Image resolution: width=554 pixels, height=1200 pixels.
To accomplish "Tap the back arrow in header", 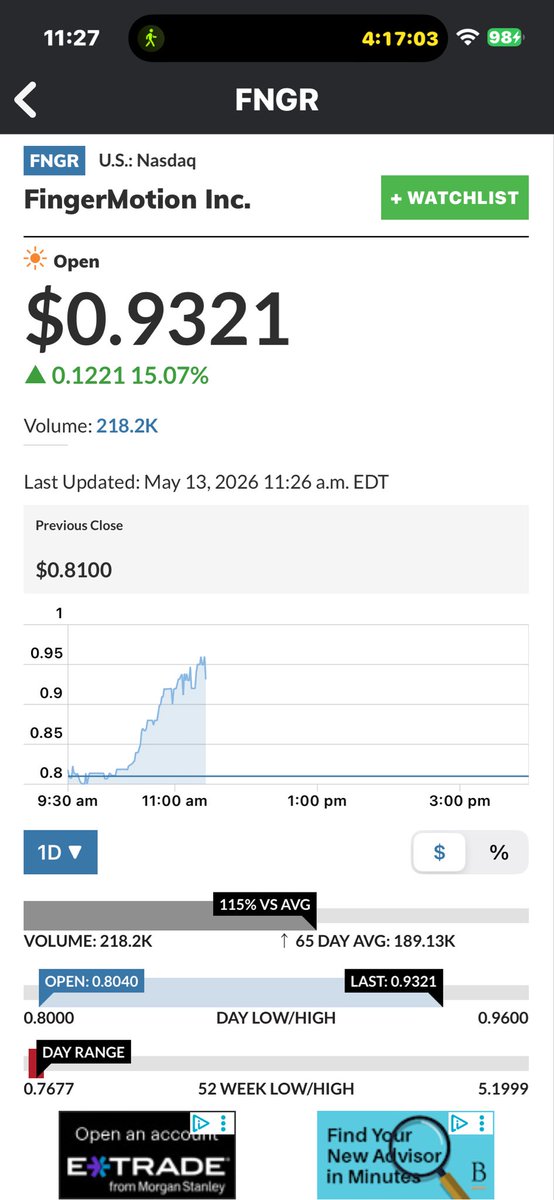I will (x=26, y=100).
